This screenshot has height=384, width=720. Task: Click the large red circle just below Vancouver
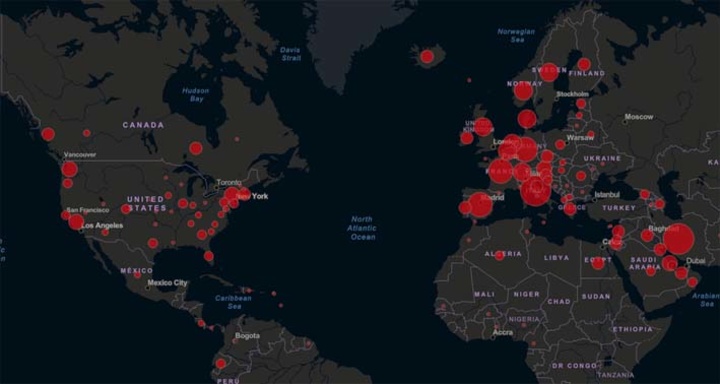point(69,169)
